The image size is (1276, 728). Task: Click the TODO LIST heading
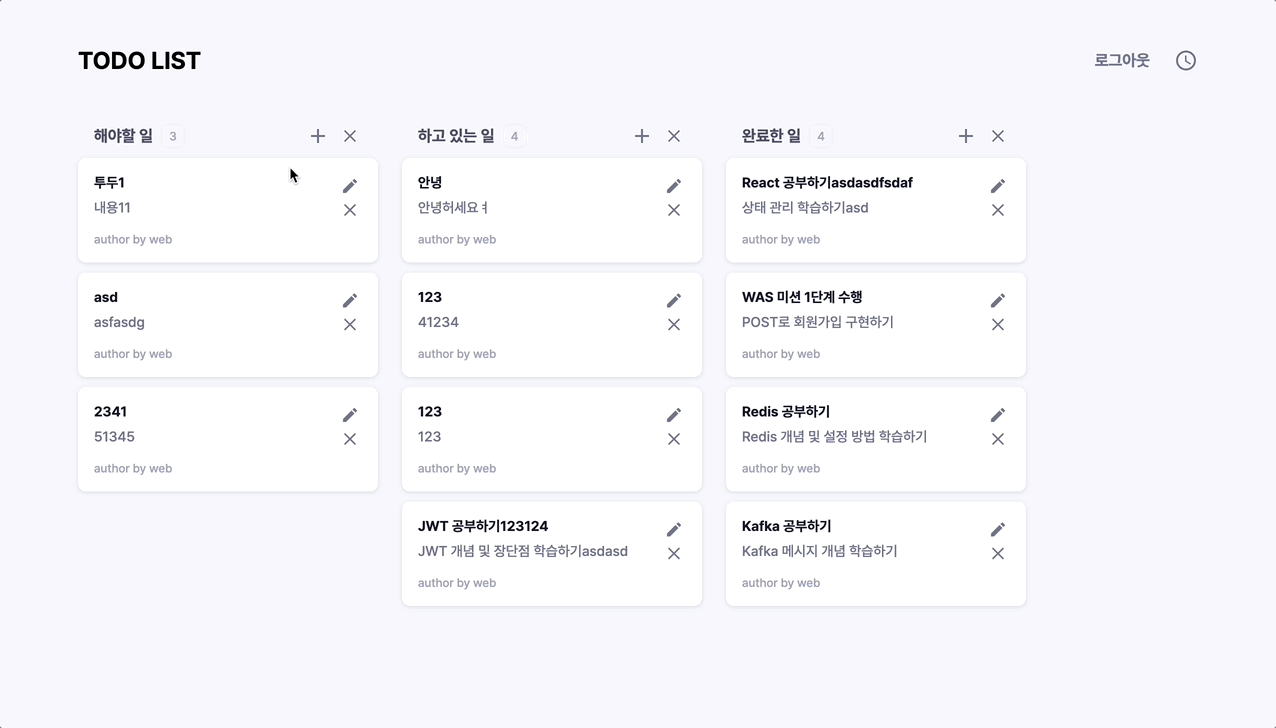pos(139,60)
